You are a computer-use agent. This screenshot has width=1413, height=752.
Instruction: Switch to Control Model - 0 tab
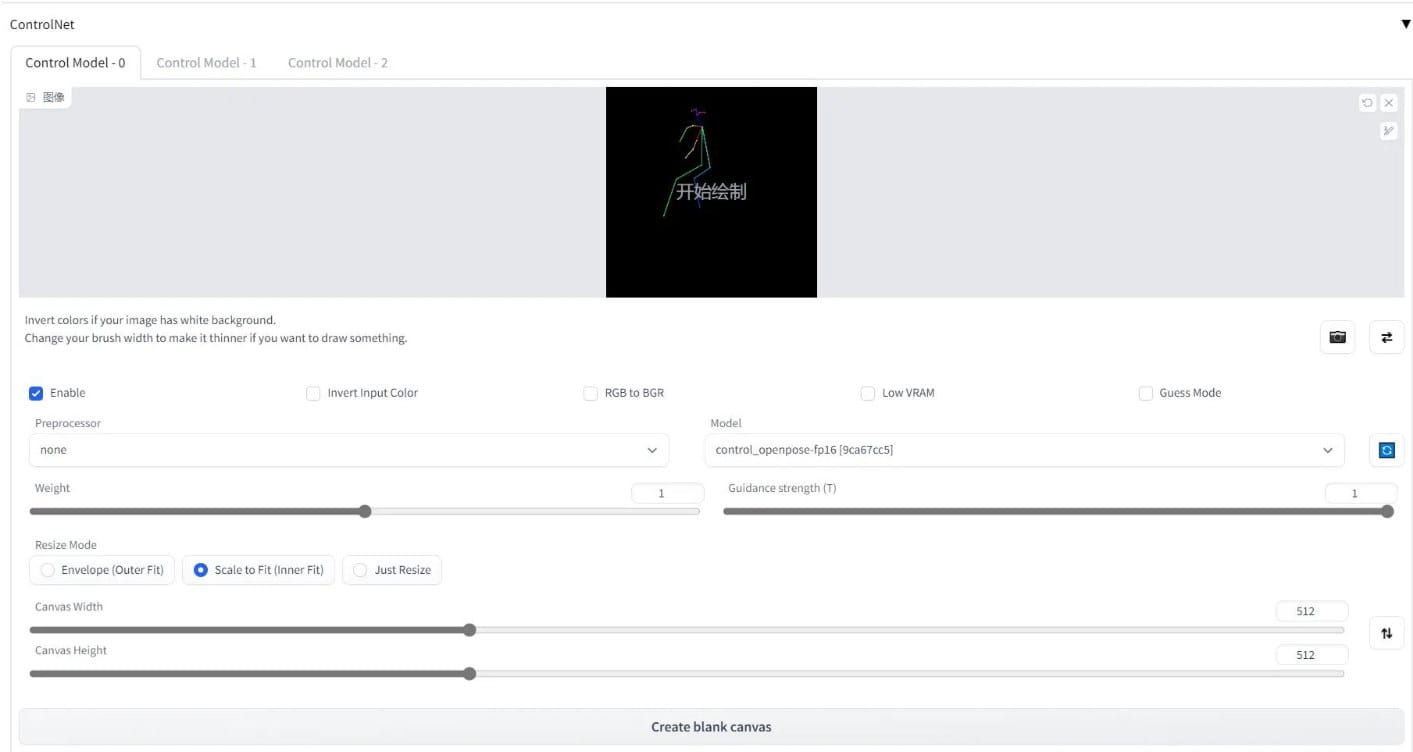[x=75, y=62]
